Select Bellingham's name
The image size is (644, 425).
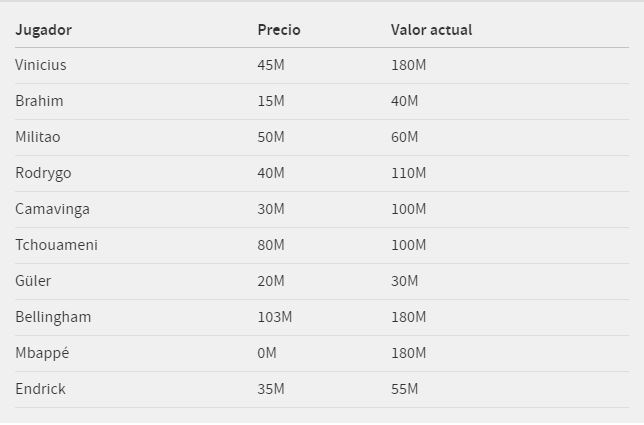(53, 318)
